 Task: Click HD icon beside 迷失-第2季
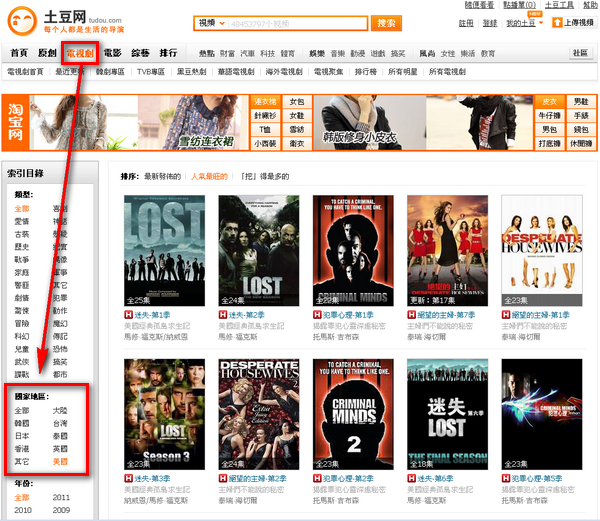(223, 315)
